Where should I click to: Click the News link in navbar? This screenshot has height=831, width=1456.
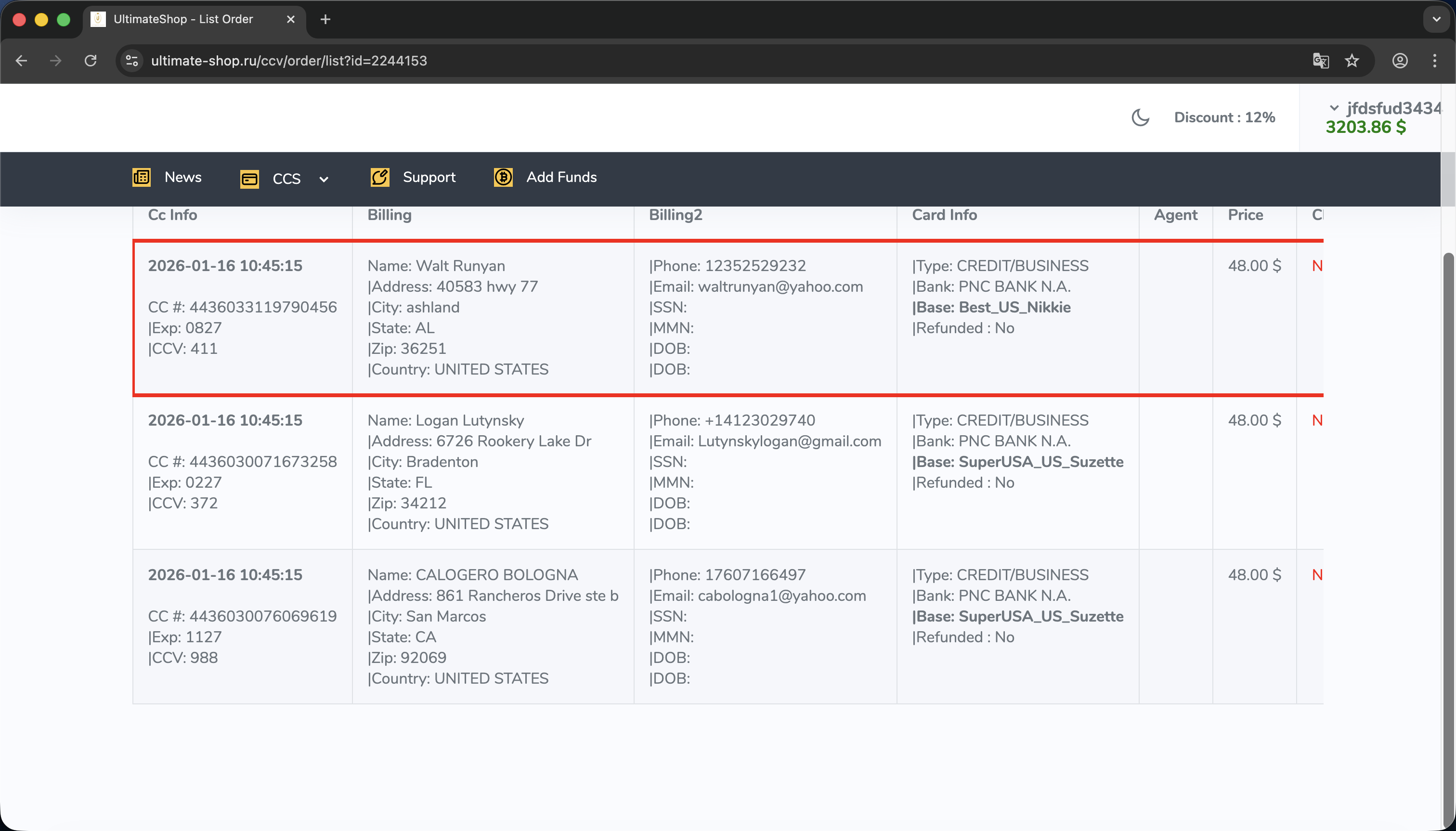(x=182, y=178)
